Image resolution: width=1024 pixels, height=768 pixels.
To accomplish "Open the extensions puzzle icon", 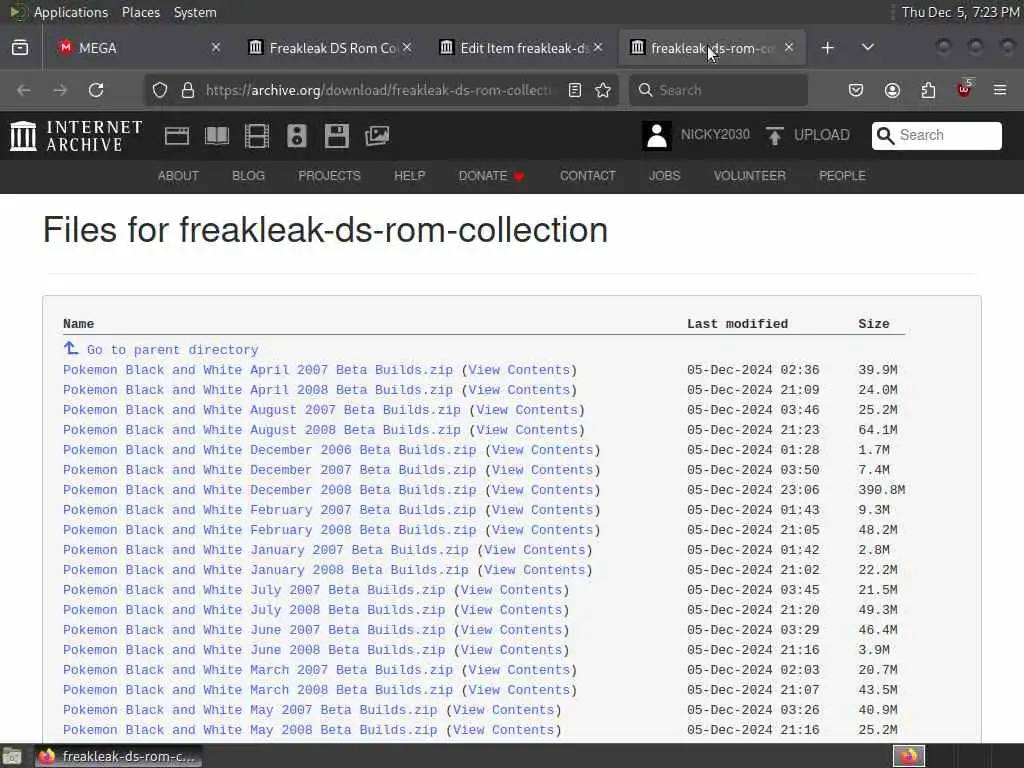I will 928,89.
